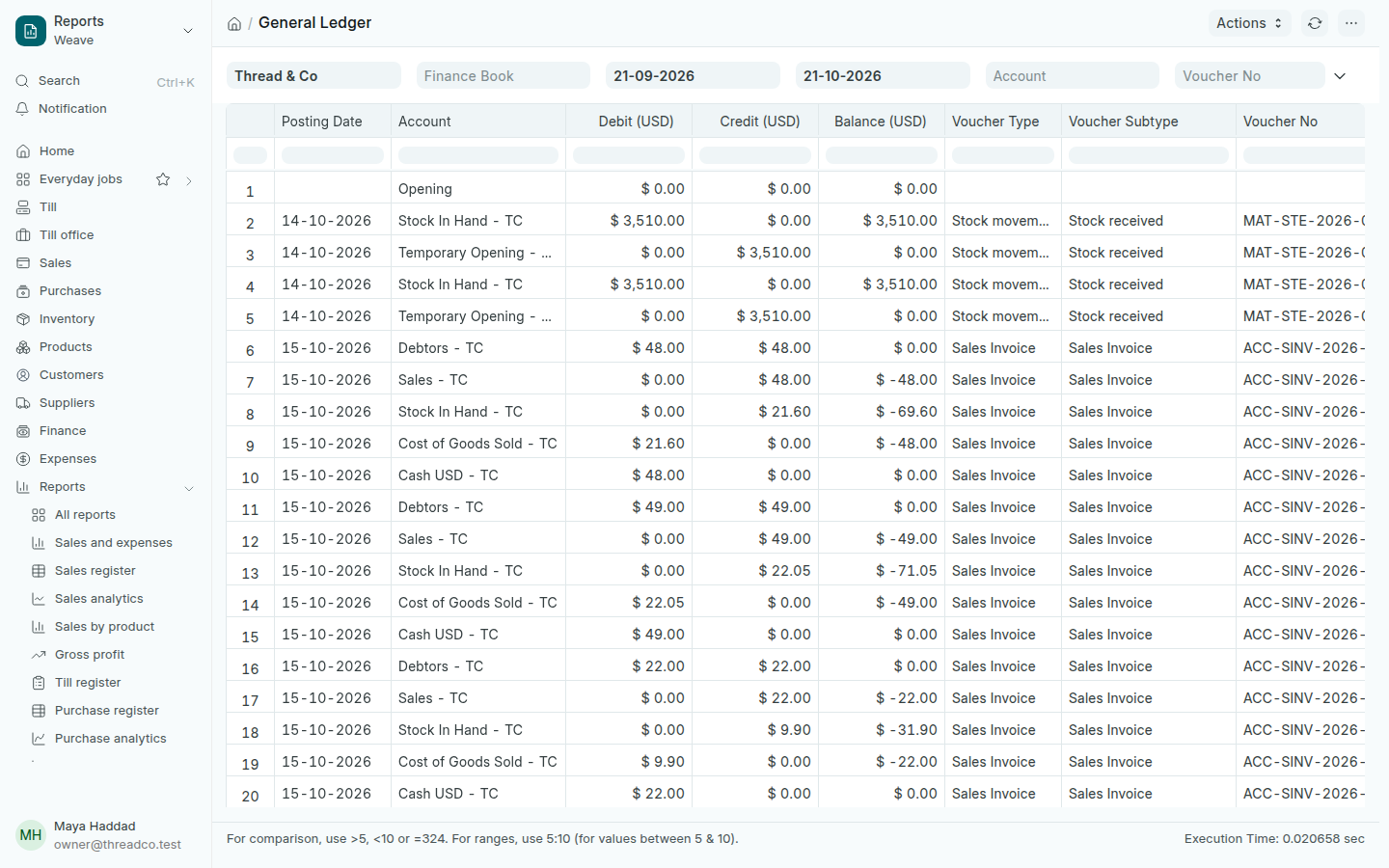Open Till register report

pyautogui.click(x=114, y=683)
